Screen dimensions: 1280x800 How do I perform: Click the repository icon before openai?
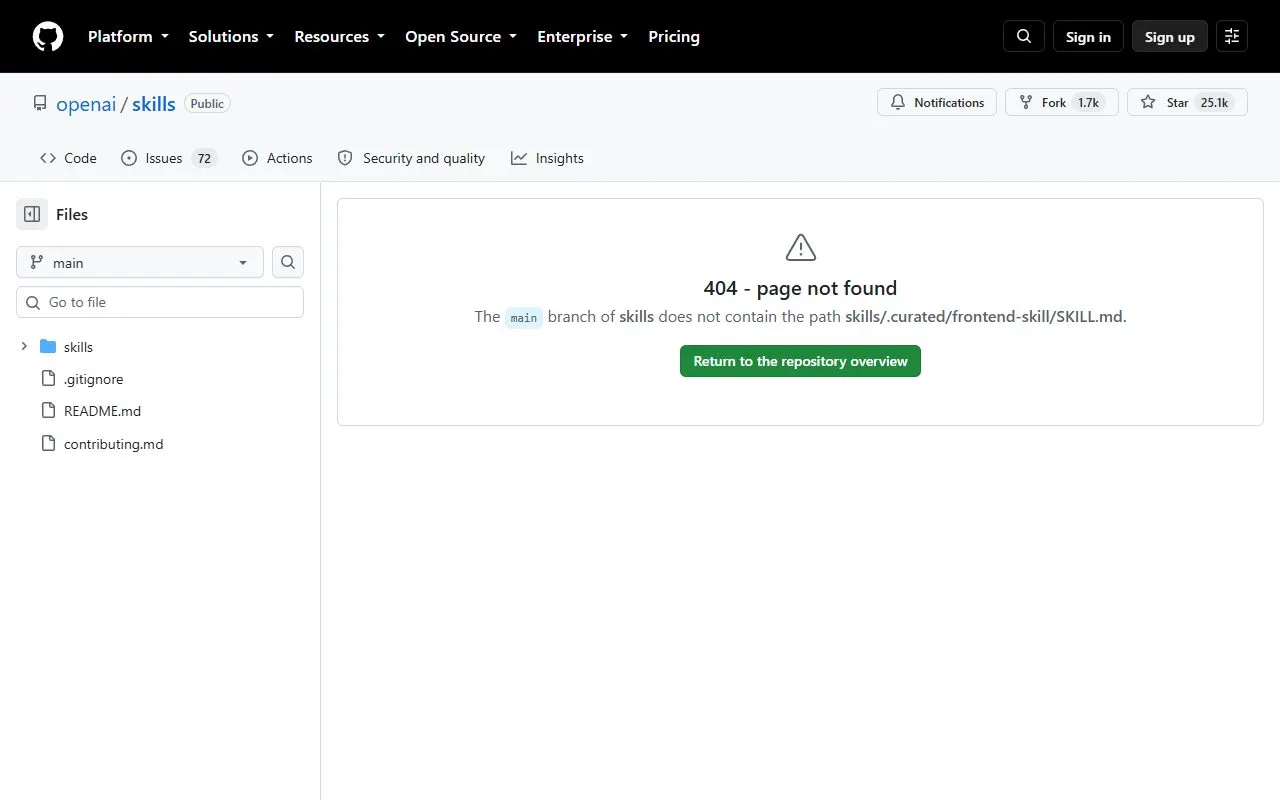40,103
